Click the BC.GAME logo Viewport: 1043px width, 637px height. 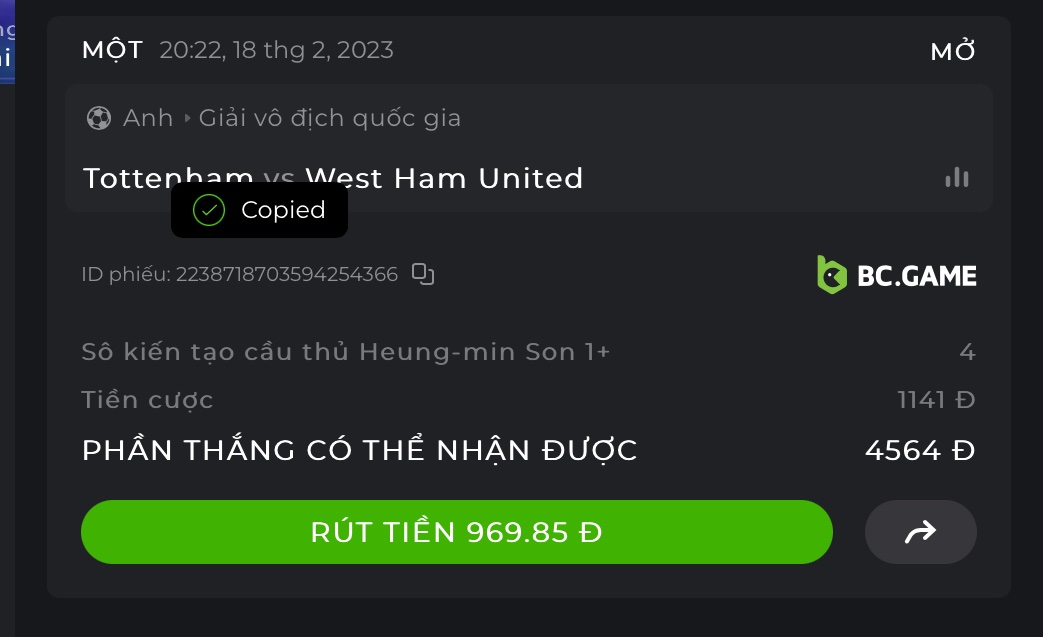[x=897, y=274]
